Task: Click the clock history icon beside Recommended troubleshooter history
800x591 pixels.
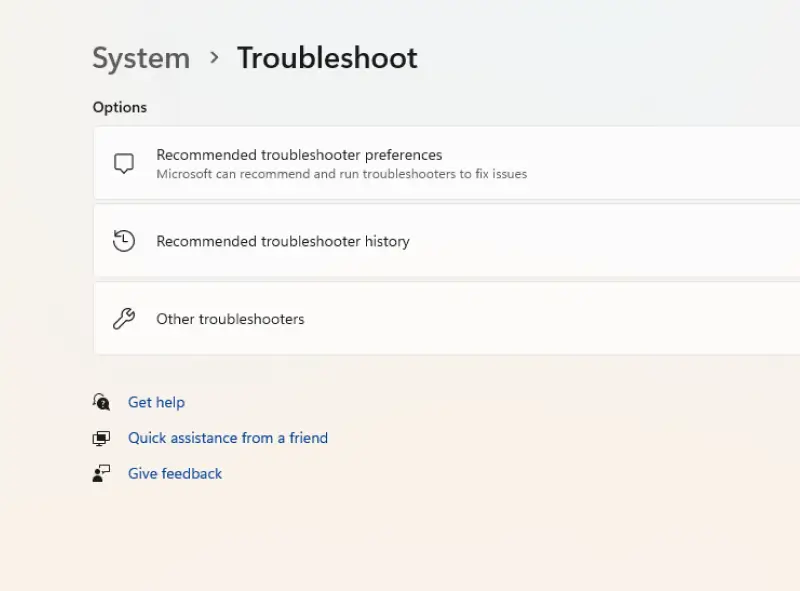Action: point(124,241)
